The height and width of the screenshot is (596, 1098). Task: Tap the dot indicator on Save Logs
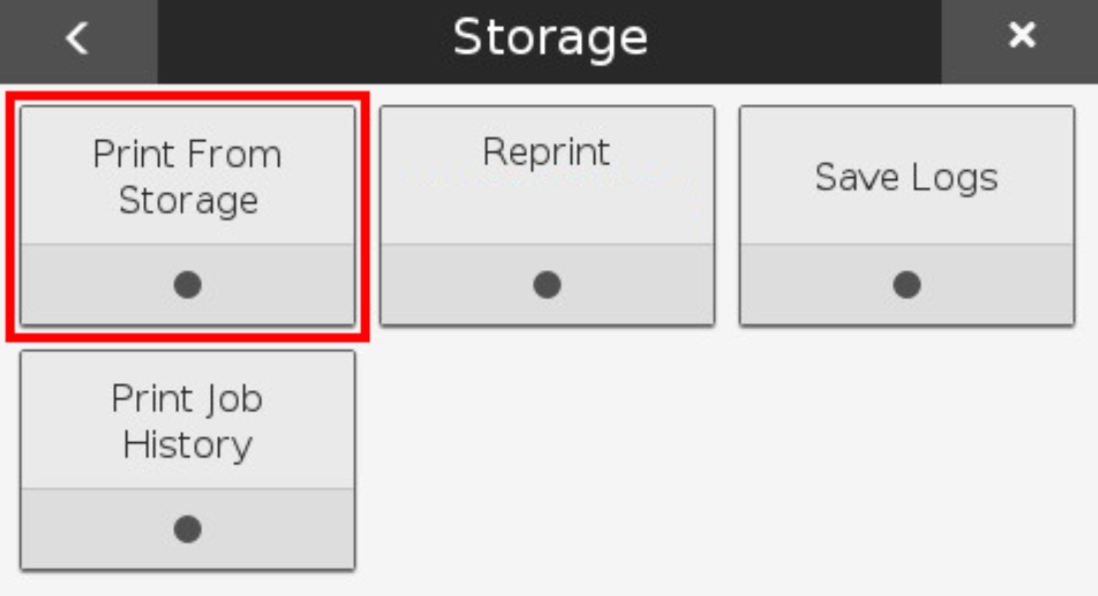[x=906, y=286]
